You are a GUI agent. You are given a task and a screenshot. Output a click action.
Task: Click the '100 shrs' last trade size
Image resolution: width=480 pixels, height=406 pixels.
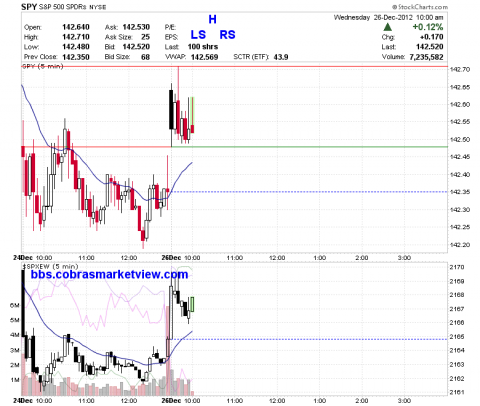click(x=203, y=47)
